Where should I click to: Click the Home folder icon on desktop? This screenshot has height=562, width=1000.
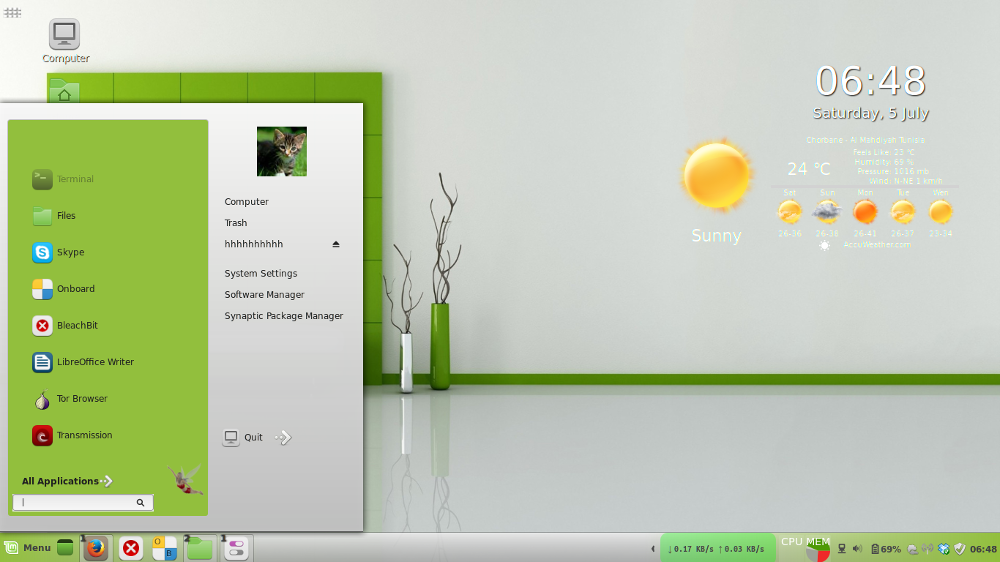tap(64, 91)
